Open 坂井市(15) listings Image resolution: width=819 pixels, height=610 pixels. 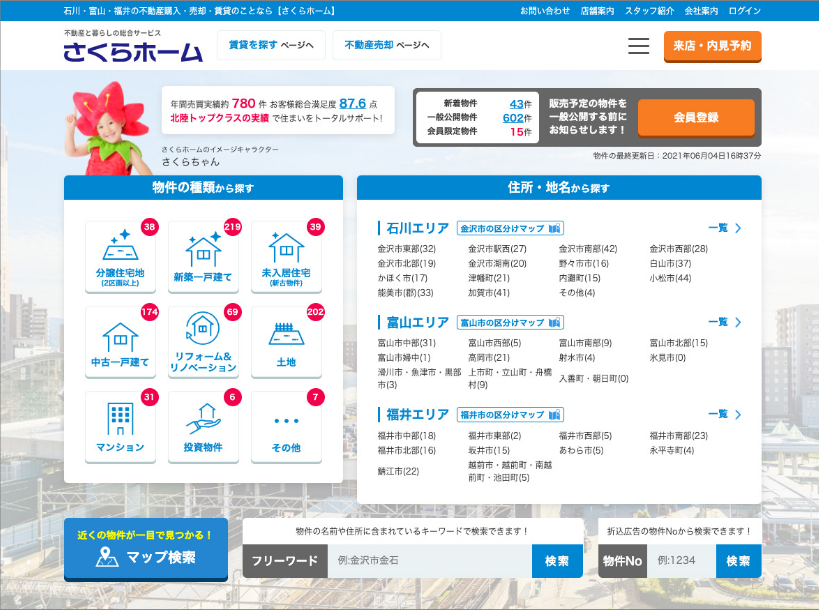489,450
